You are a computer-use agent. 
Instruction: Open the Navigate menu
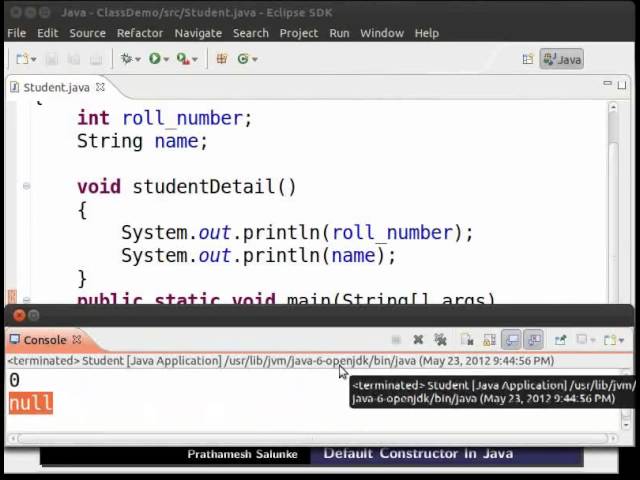[x=198, y=33]
